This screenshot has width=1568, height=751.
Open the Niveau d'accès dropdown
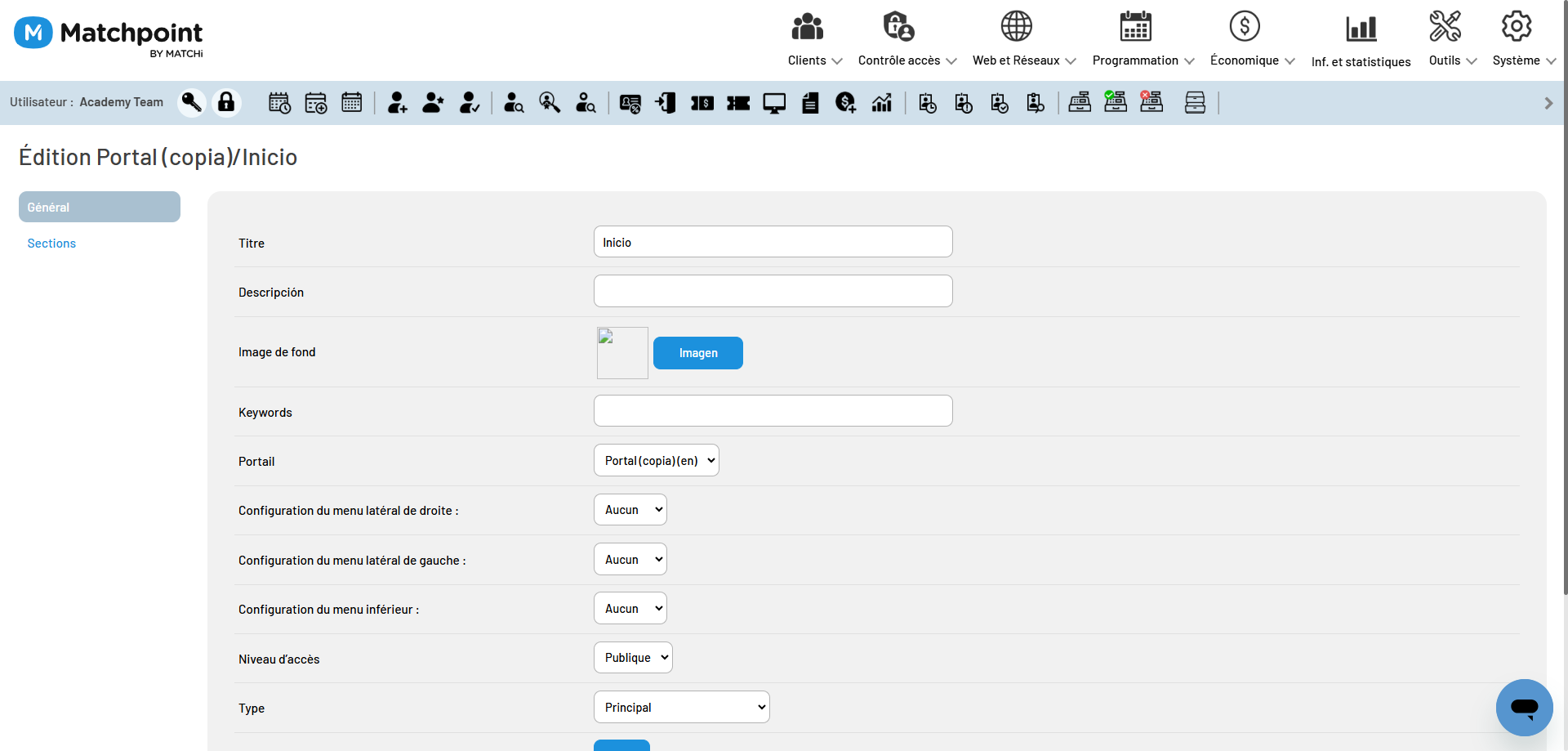coord(633,657)
